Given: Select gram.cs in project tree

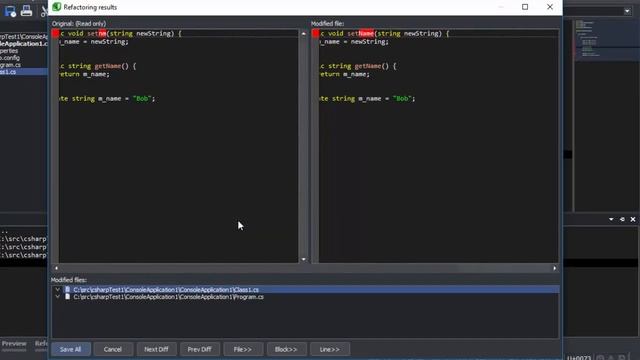Looking at the screenshot, I should tap(11, 65).
